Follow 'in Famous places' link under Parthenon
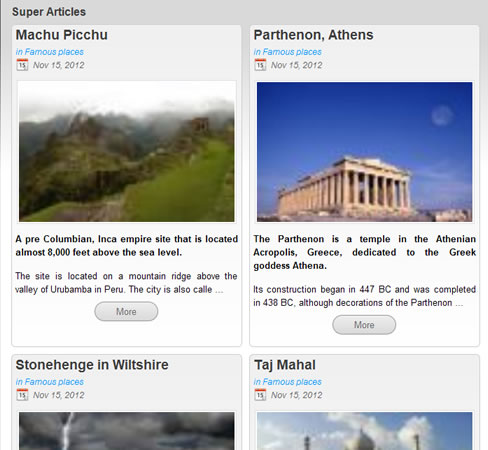The image size is (488, 450). [x=288, y=52]
